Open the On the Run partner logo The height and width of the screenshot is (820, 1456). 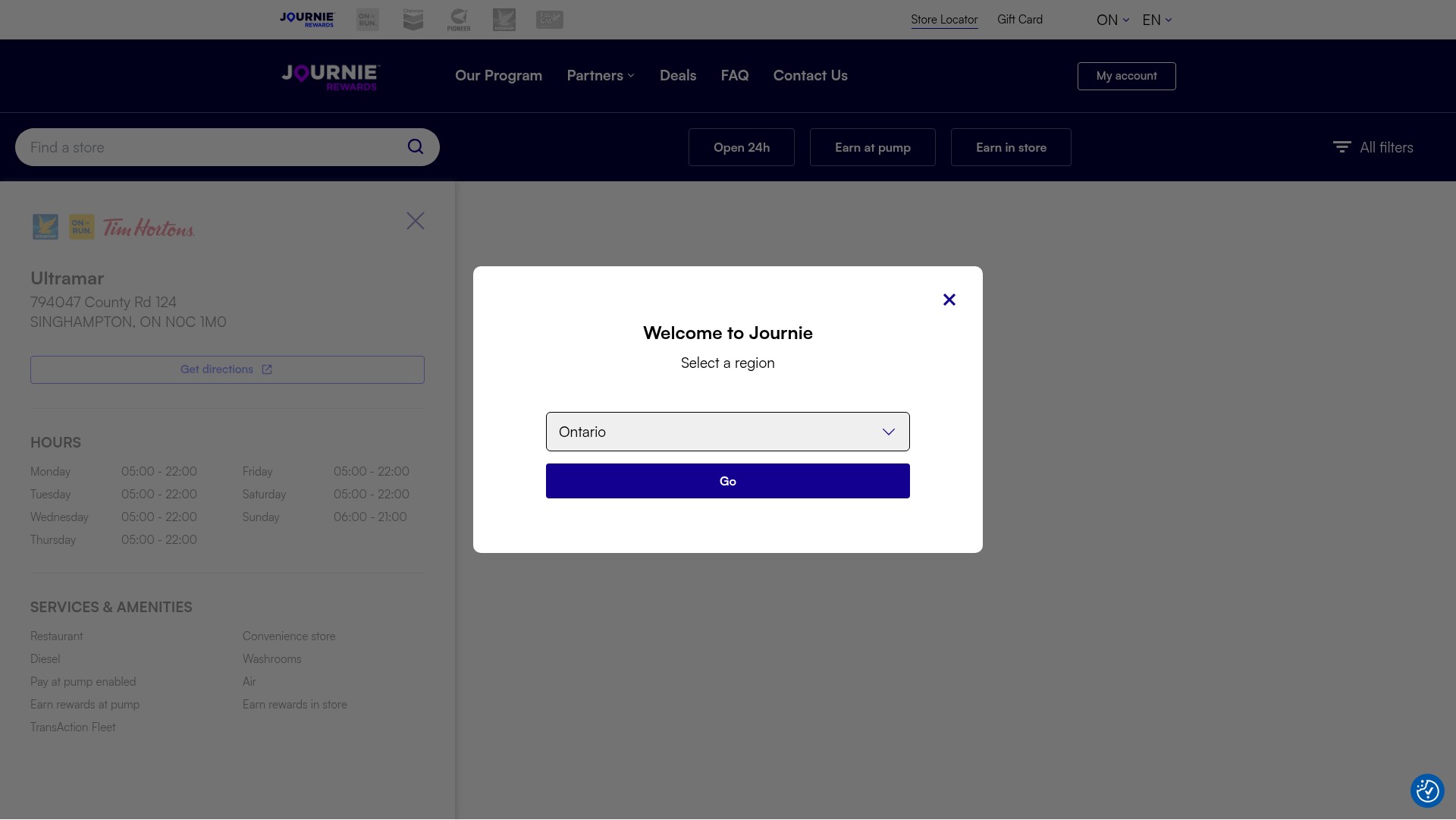click(x=368, y=20)
